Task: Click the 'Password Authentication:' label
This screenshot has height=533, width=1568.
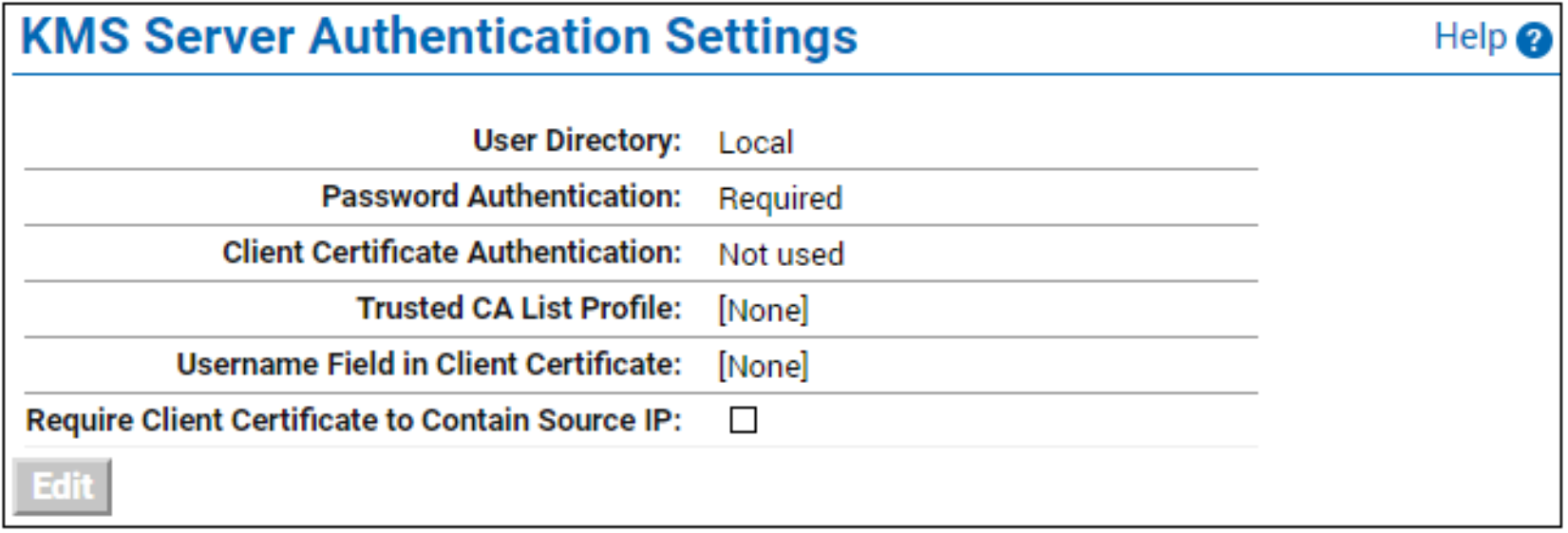Action: click(501, 197)
